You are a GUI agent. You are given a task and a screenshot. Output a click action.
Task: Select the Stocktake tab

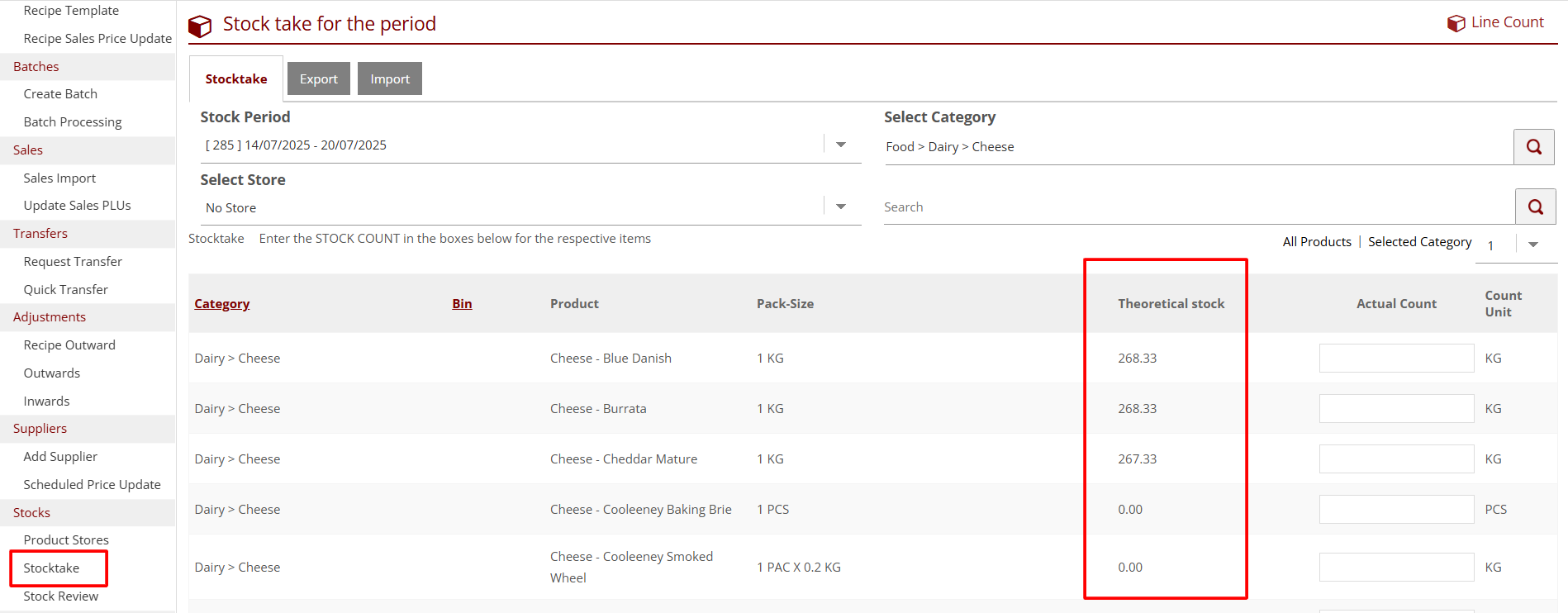pos(236,79)
